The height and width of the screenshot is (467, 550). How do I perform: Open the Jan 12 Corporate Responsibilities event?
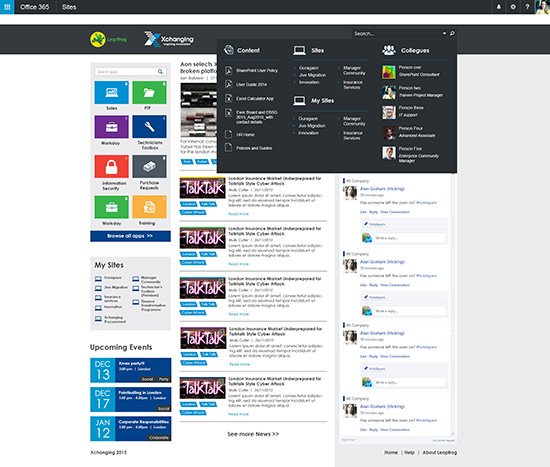pos(130,428)
